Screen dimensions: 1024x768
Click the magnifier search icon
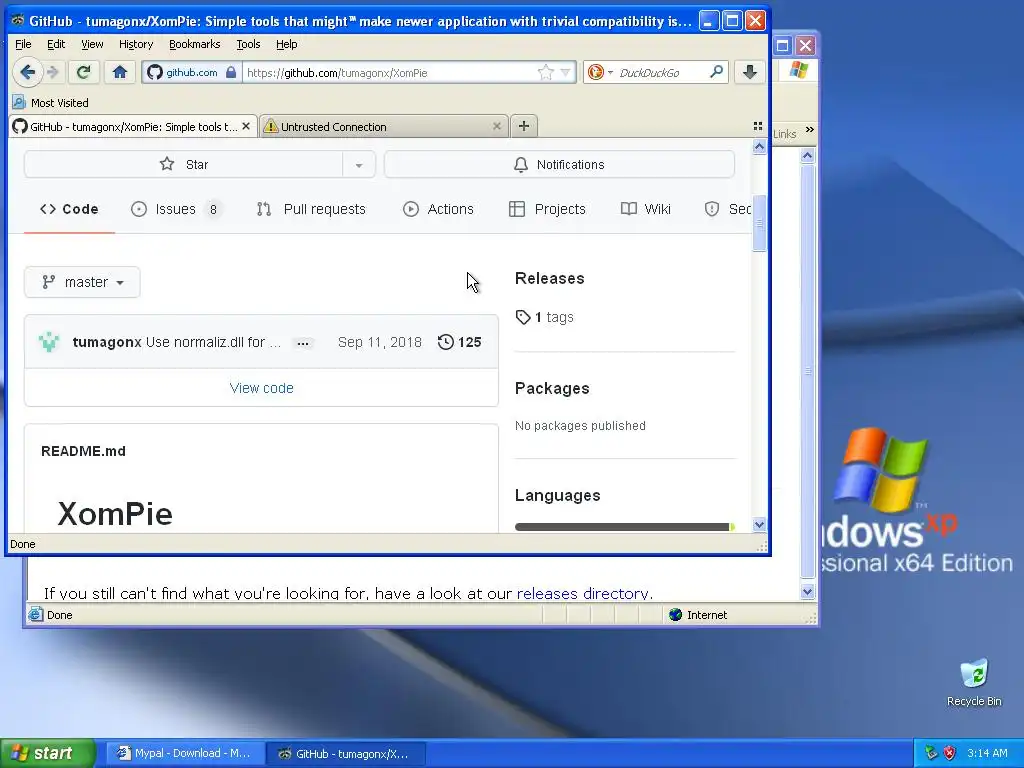point(716,72)
